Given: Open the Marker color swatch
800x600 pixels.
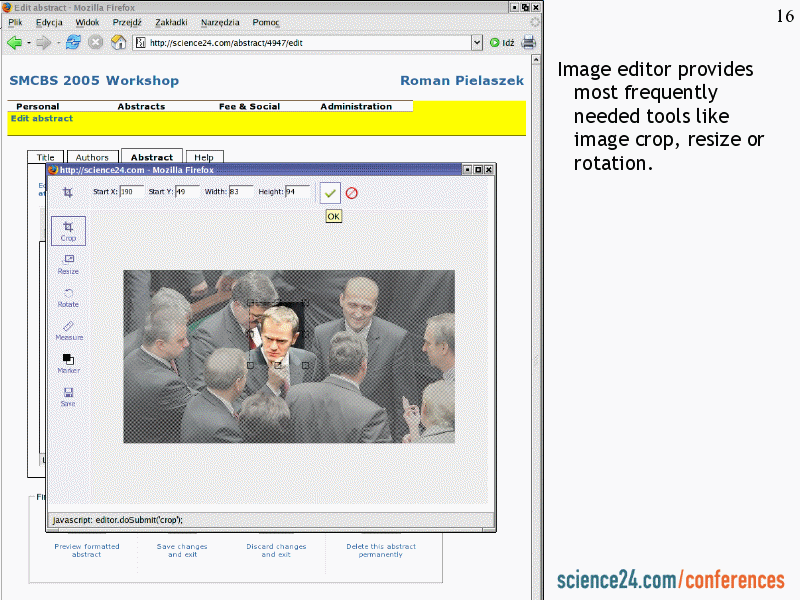Looking at the screenshot, I should pyautogui.click(x=68, y=361).
